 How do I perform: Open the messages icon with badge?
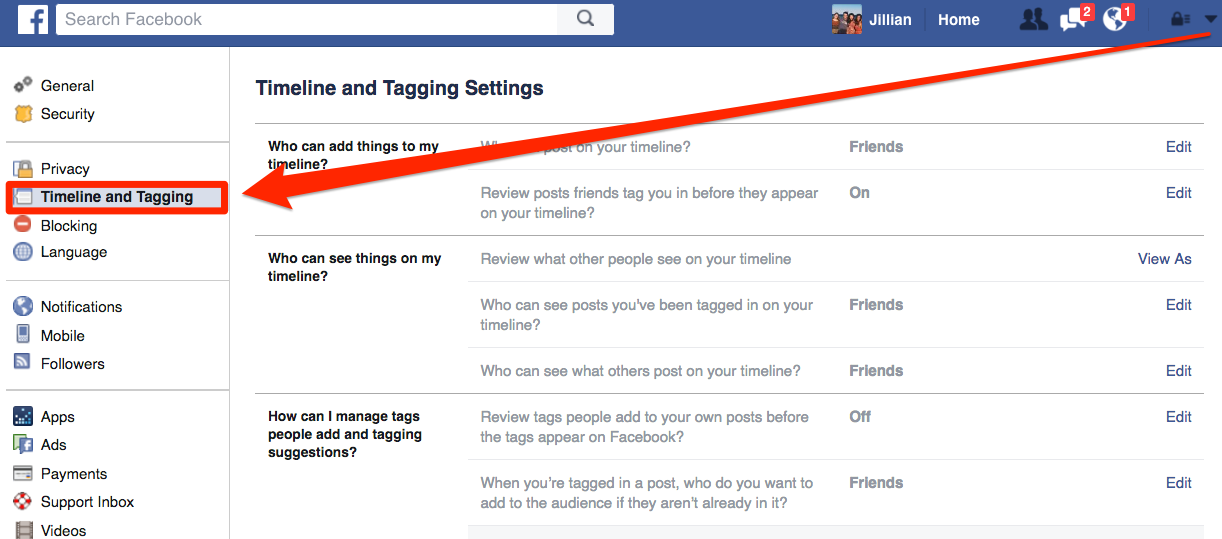[1075, 19]
